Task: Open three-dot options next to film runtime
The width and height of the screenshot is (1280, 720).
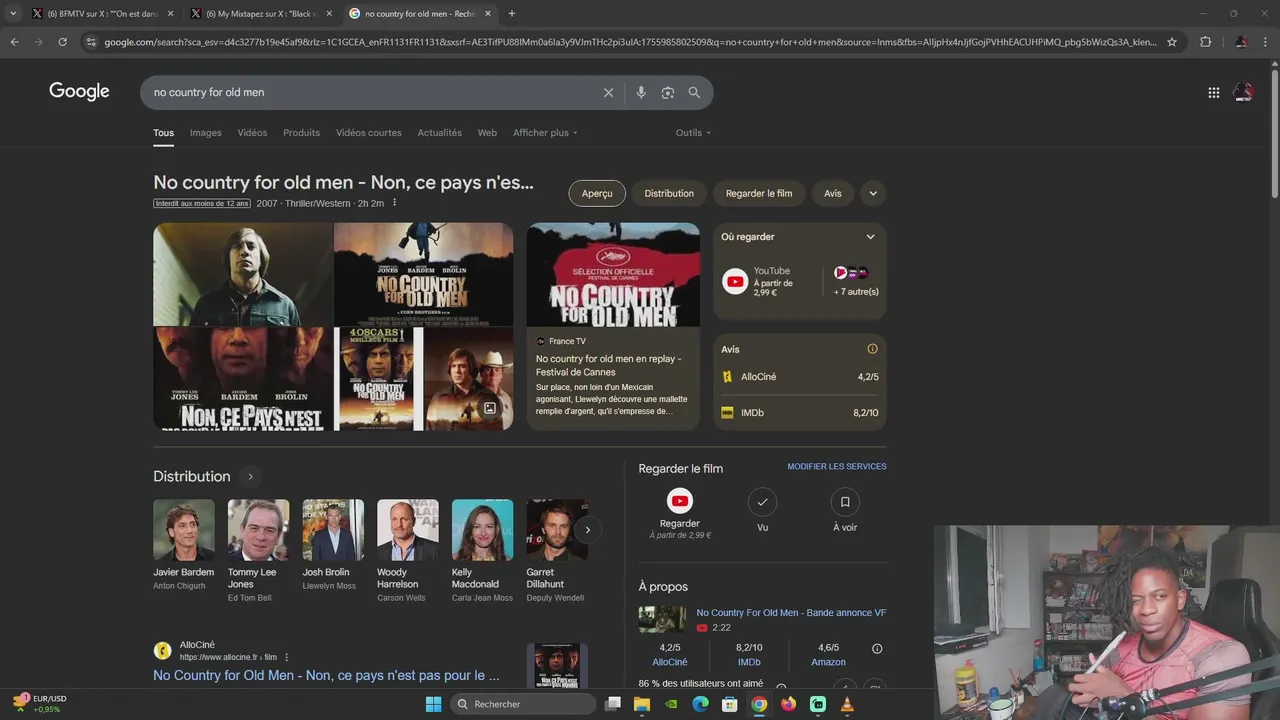Action: click(x=394, y=203)
